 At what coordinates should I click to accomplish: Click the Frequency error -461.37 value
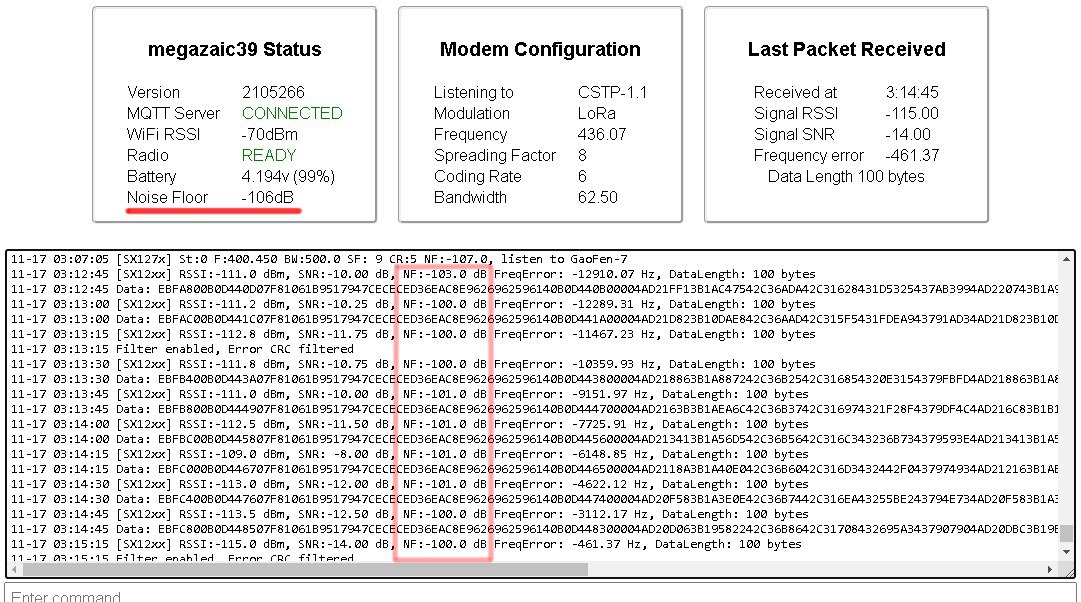912,155
